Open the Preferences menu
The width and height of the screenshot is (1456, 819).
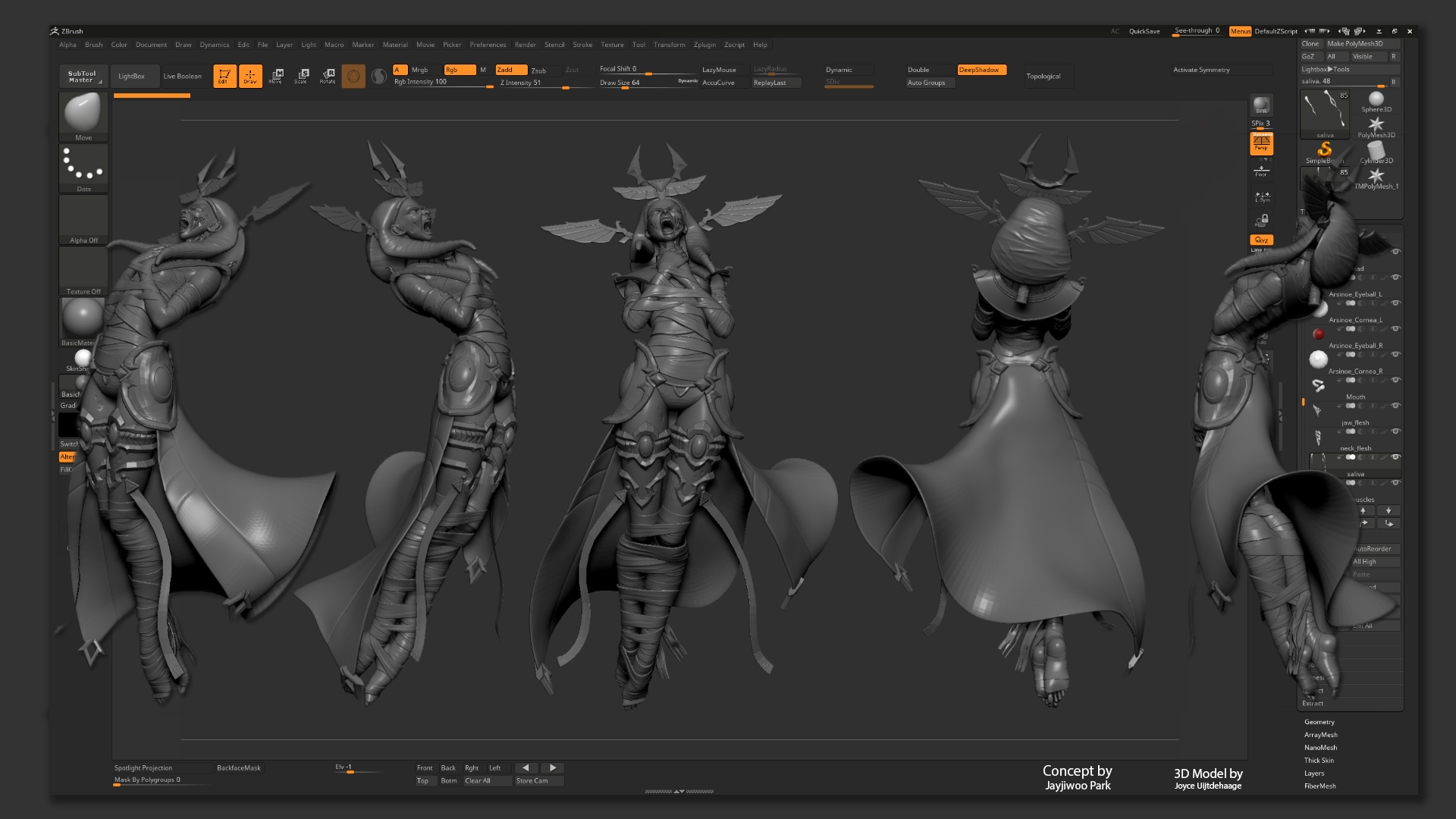tap(488, 45)
